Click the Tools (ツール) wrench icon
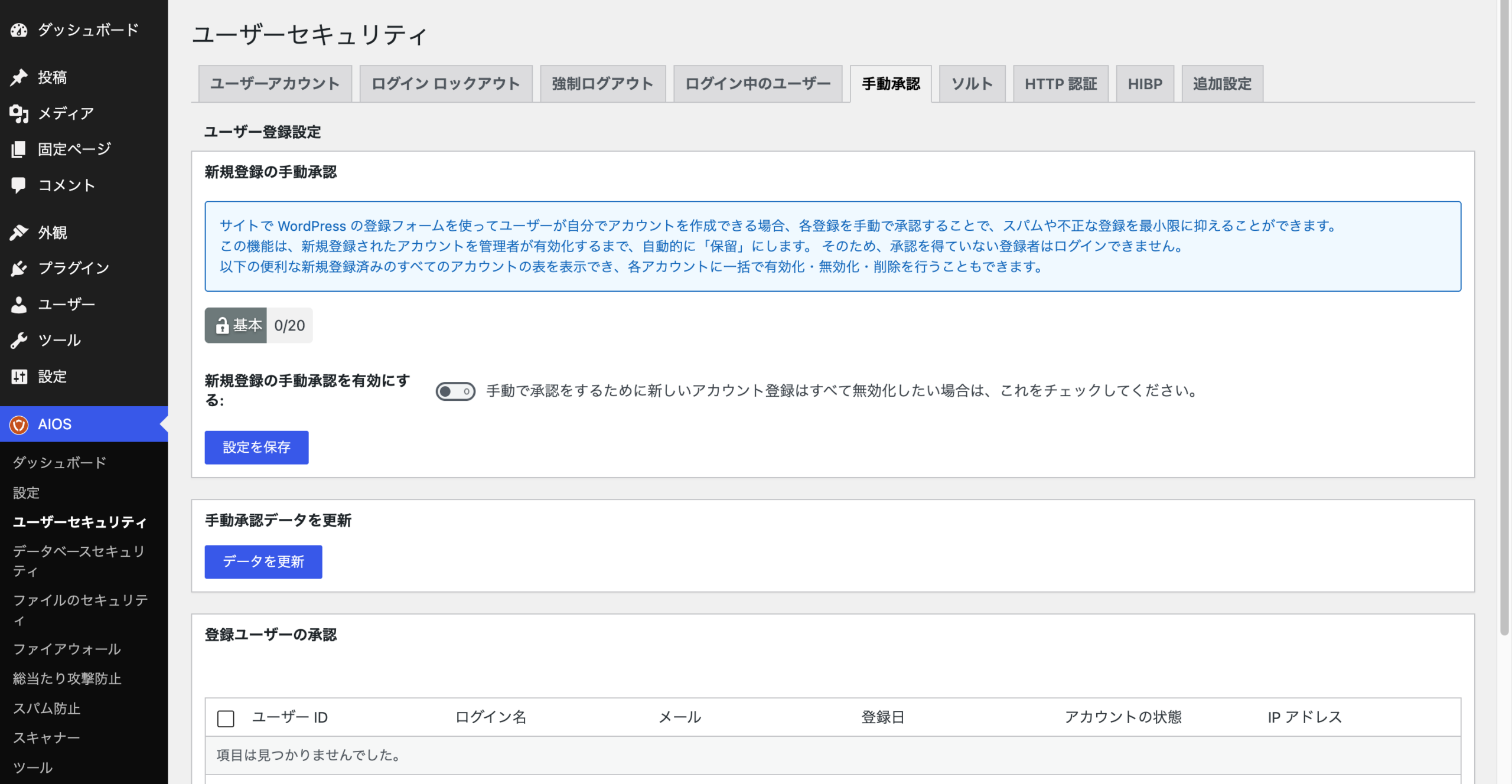This screenshot has width=1512, height=784. (19, 341)
